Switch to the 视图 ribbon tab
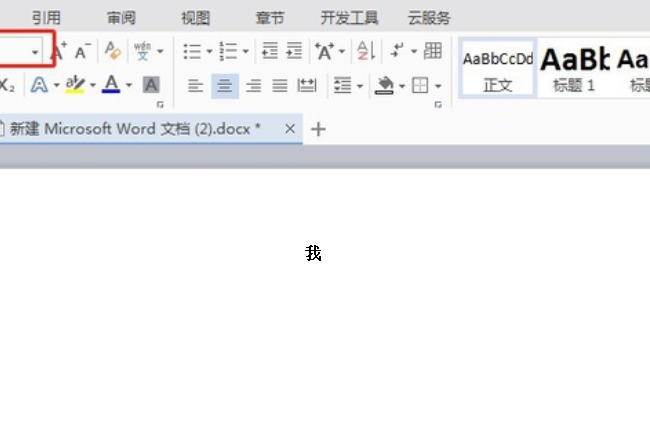Image resolution: width=650 pixels, height=431 pixels. coord(195,18)
